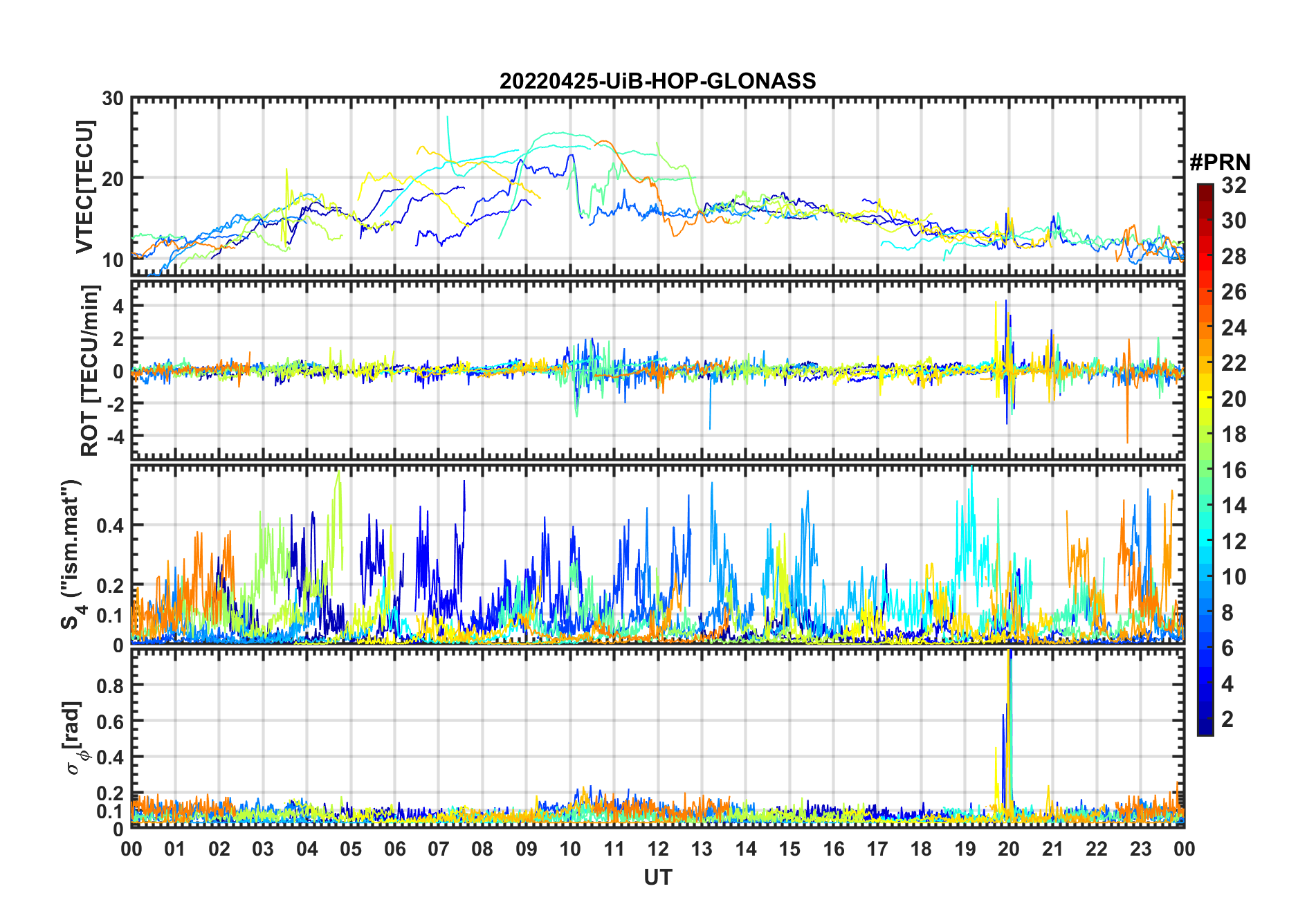Pick the cyan colorbar segment at PRN 12
This screenshot has width=1316, height=920.
1205,541
